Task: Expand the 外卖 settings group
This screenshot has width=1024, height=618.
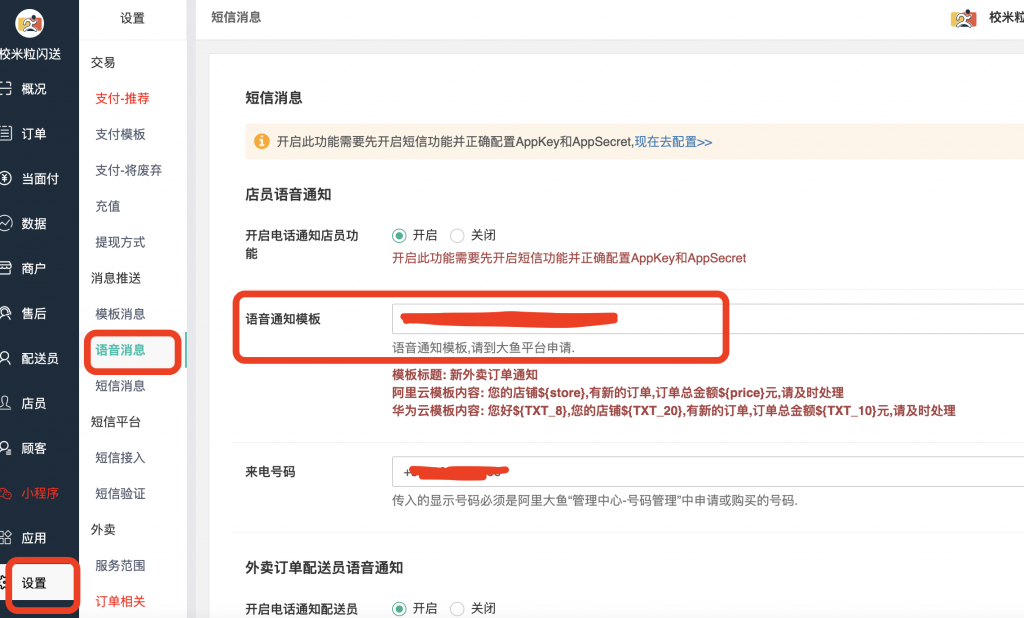Action: click(x=106, y=529)
